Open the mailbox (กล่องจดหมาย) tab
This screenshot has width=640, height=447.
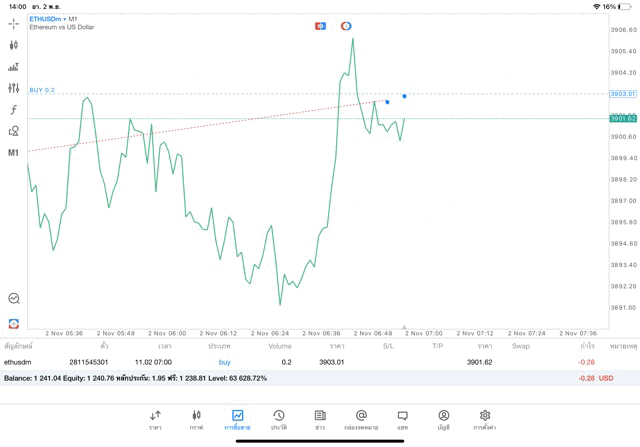(x=361, y=418)
